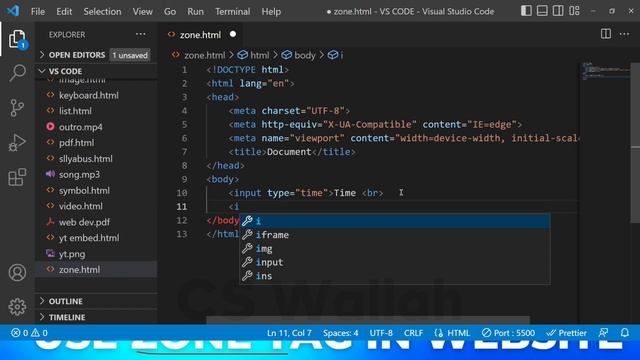Open Customize Layout icon
The width and height of the screenshot is (640, 360).
tap(574, 11)
